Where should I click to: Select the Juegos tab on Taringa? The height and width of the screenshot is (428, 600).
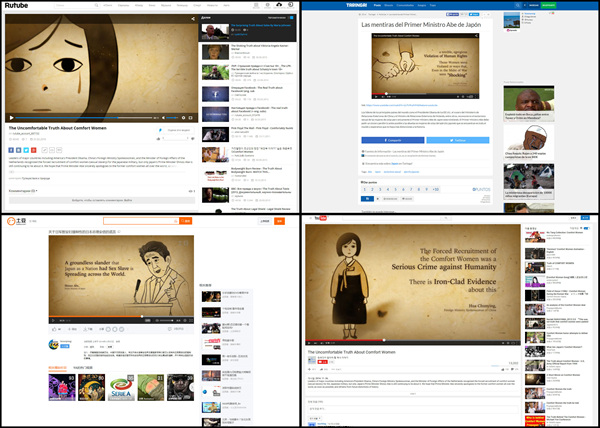coord(422,5)
